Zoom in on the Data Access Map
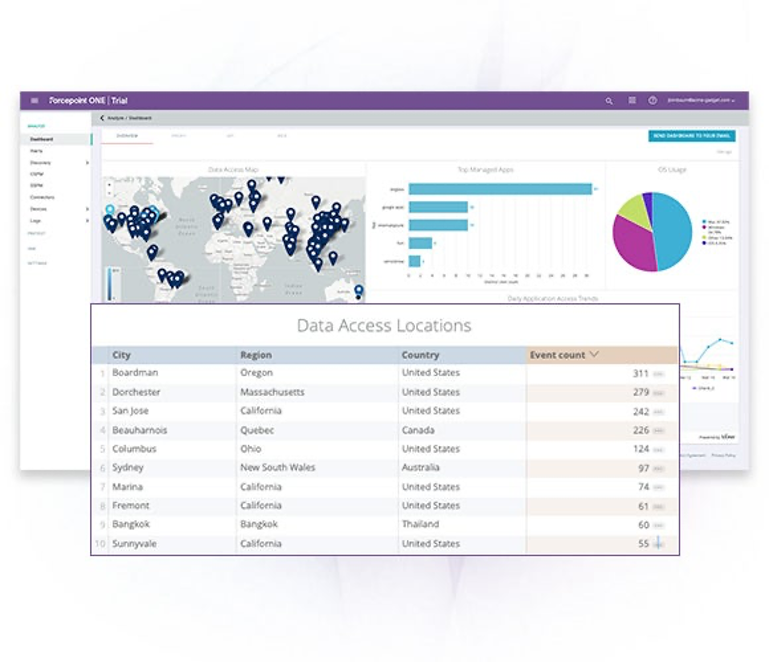Image resolution: width=769 pixels, height=662 pixels. coord(109,185)
